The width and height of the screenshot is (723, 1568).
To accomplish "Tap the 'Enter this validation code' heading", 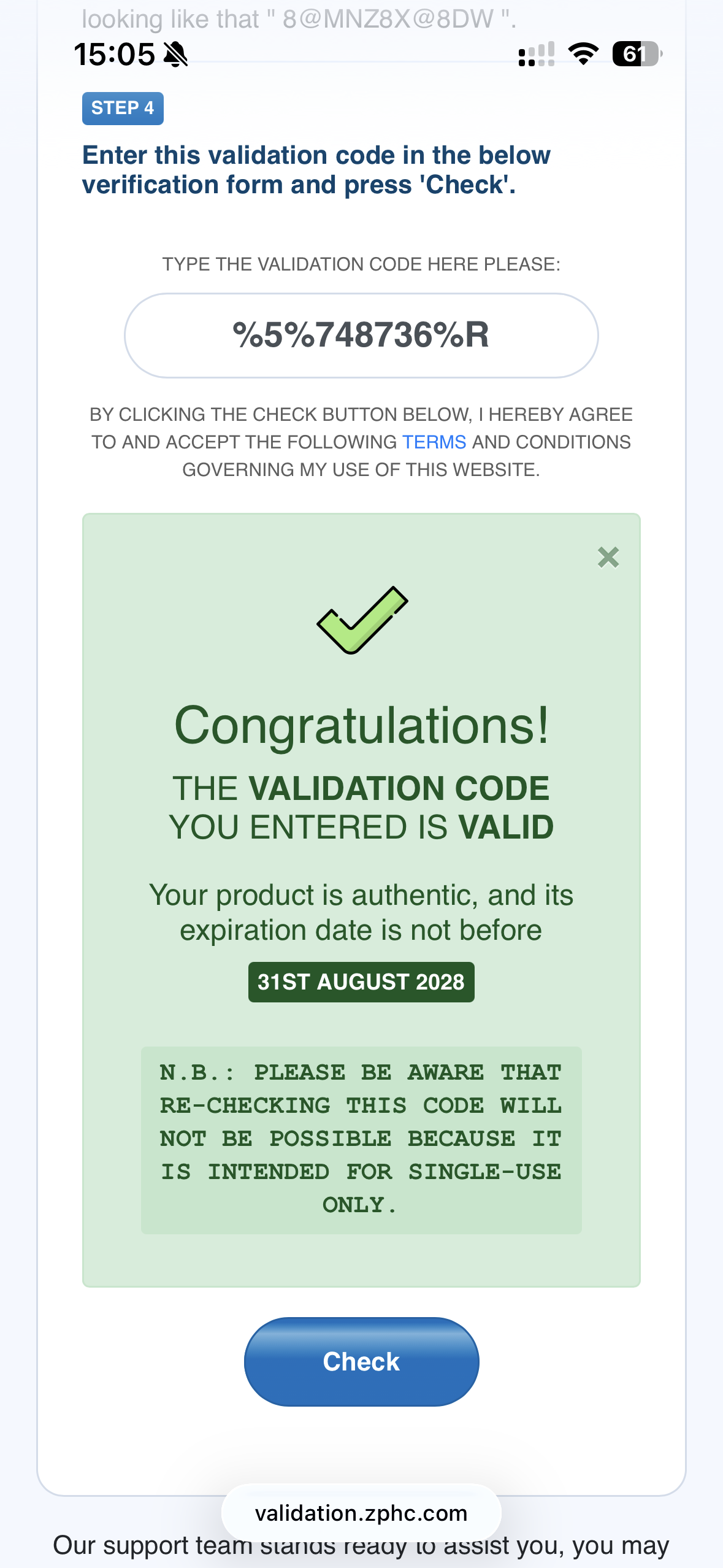I will click(x=316, y=170).
